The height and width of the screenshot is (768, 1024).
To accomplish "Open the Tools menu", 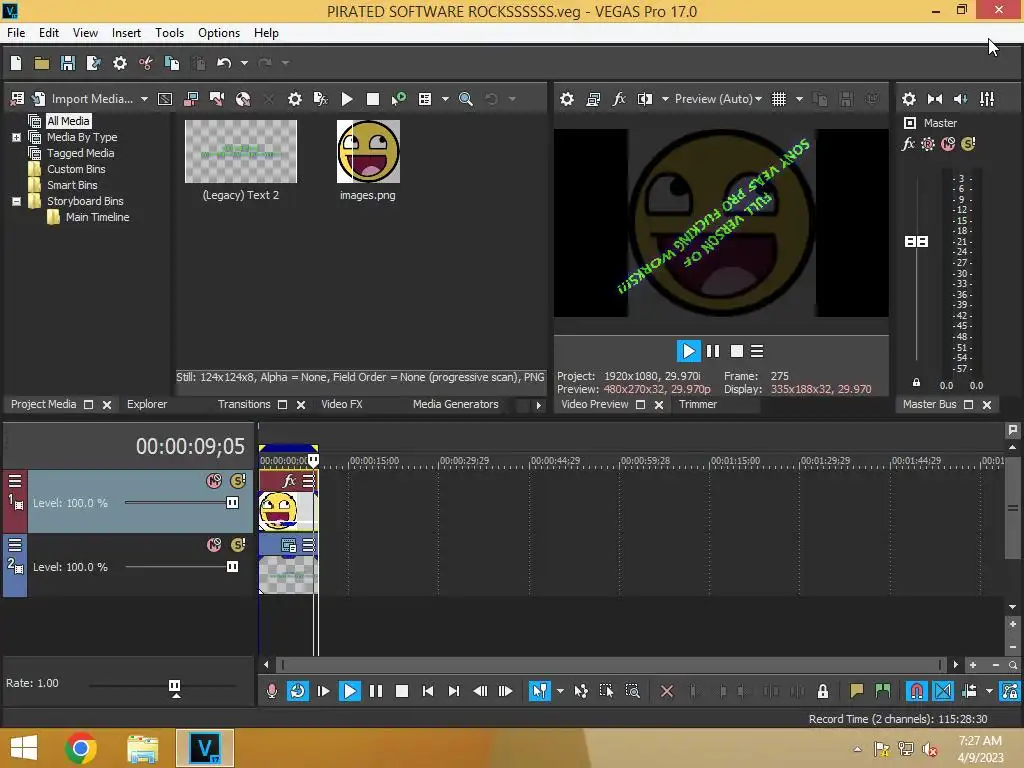I will coord(169,33).
